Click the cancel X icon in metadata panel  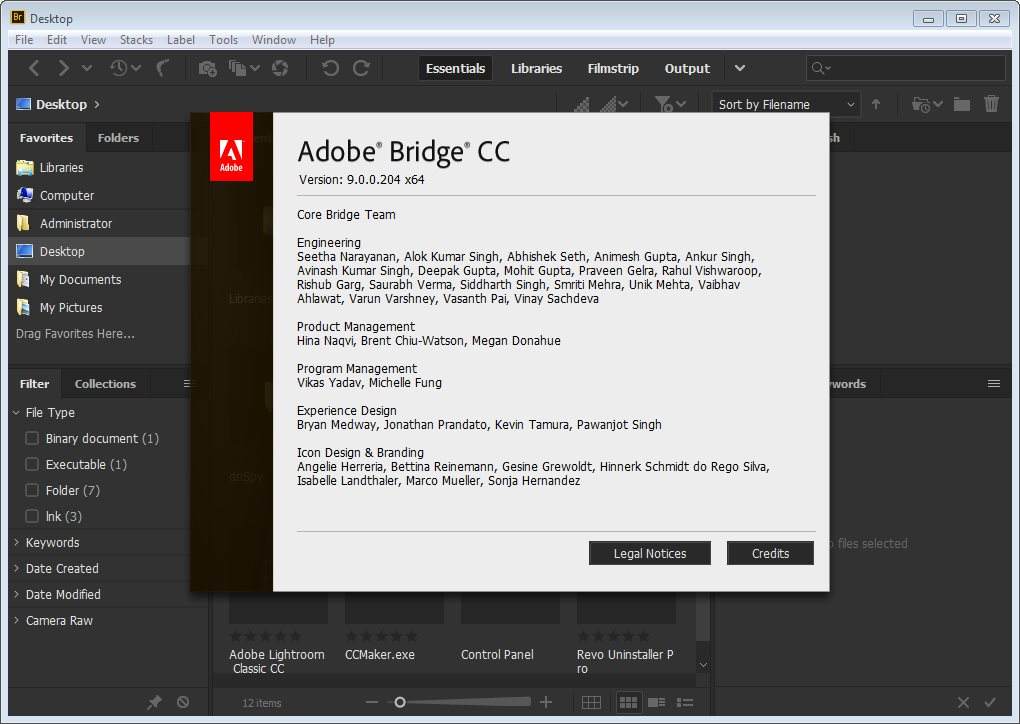click(x=963, y=703)
